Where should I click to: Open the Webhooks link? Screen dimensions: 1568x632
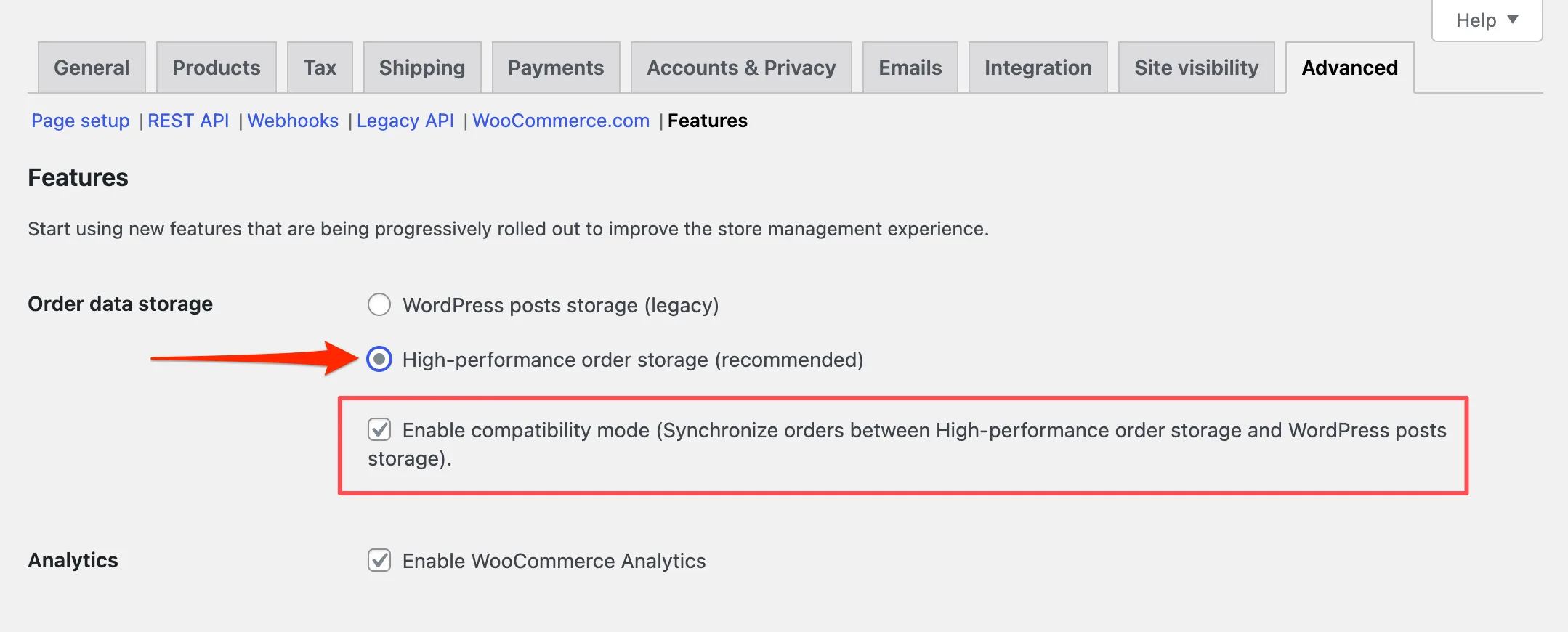pyautogui.click(x=293, y=121)
